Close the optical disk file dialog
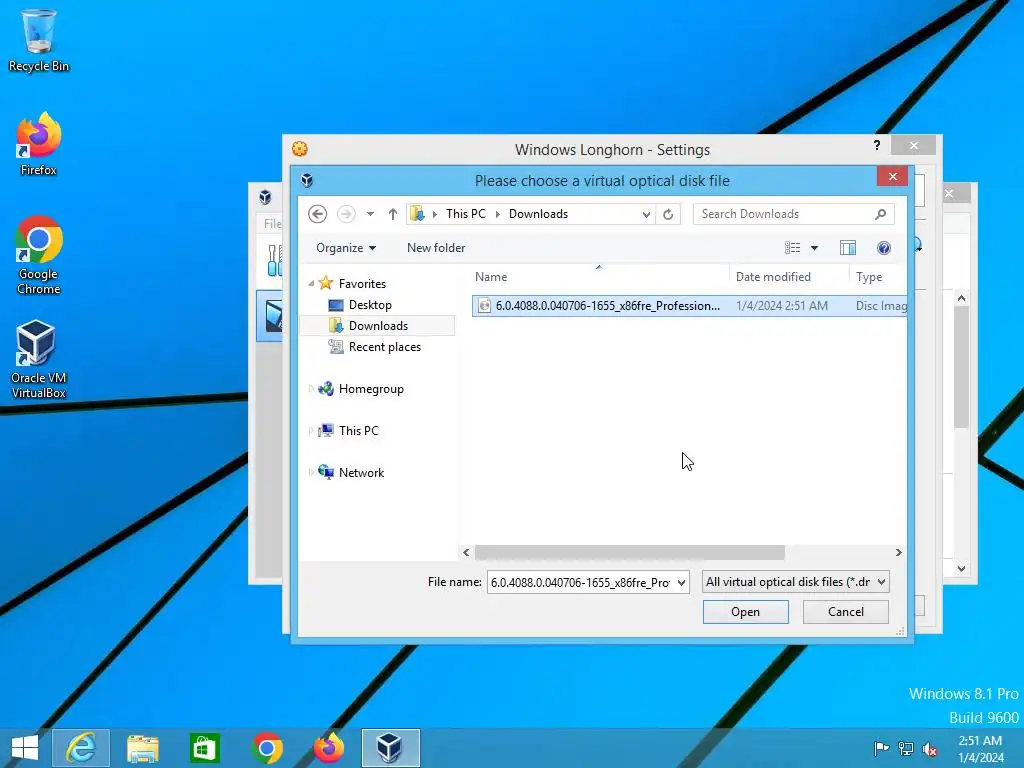 click(x=892, y=176)
